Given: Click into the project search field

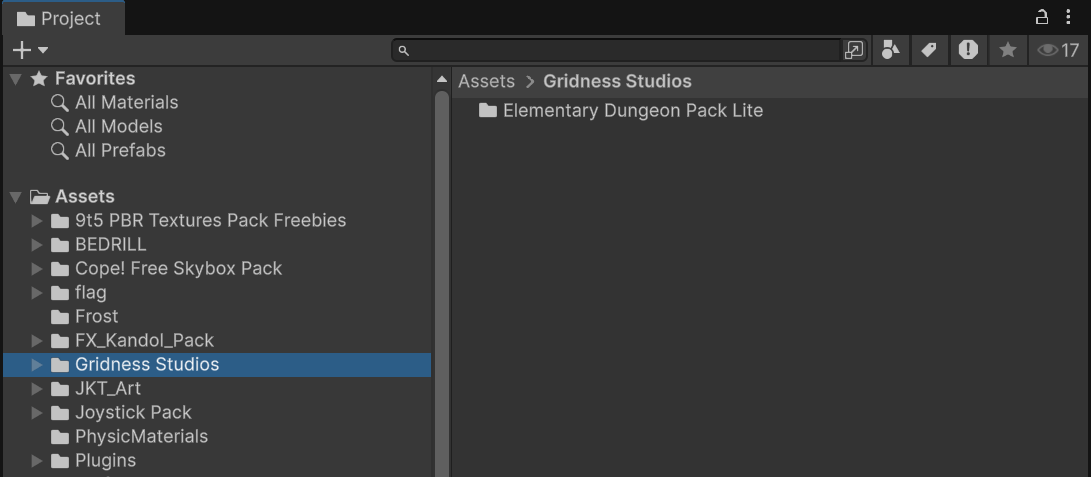Looking at the screenshot, I should 620,50.
